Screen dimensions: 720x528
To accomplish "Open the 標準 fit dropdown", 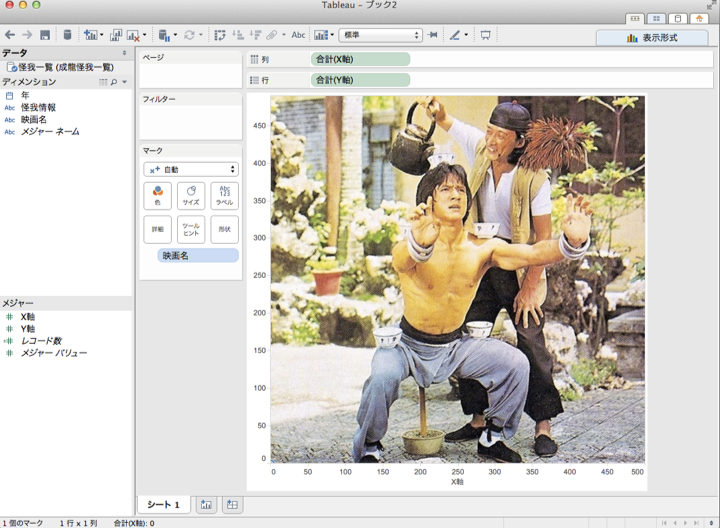I will coord(380,35).
